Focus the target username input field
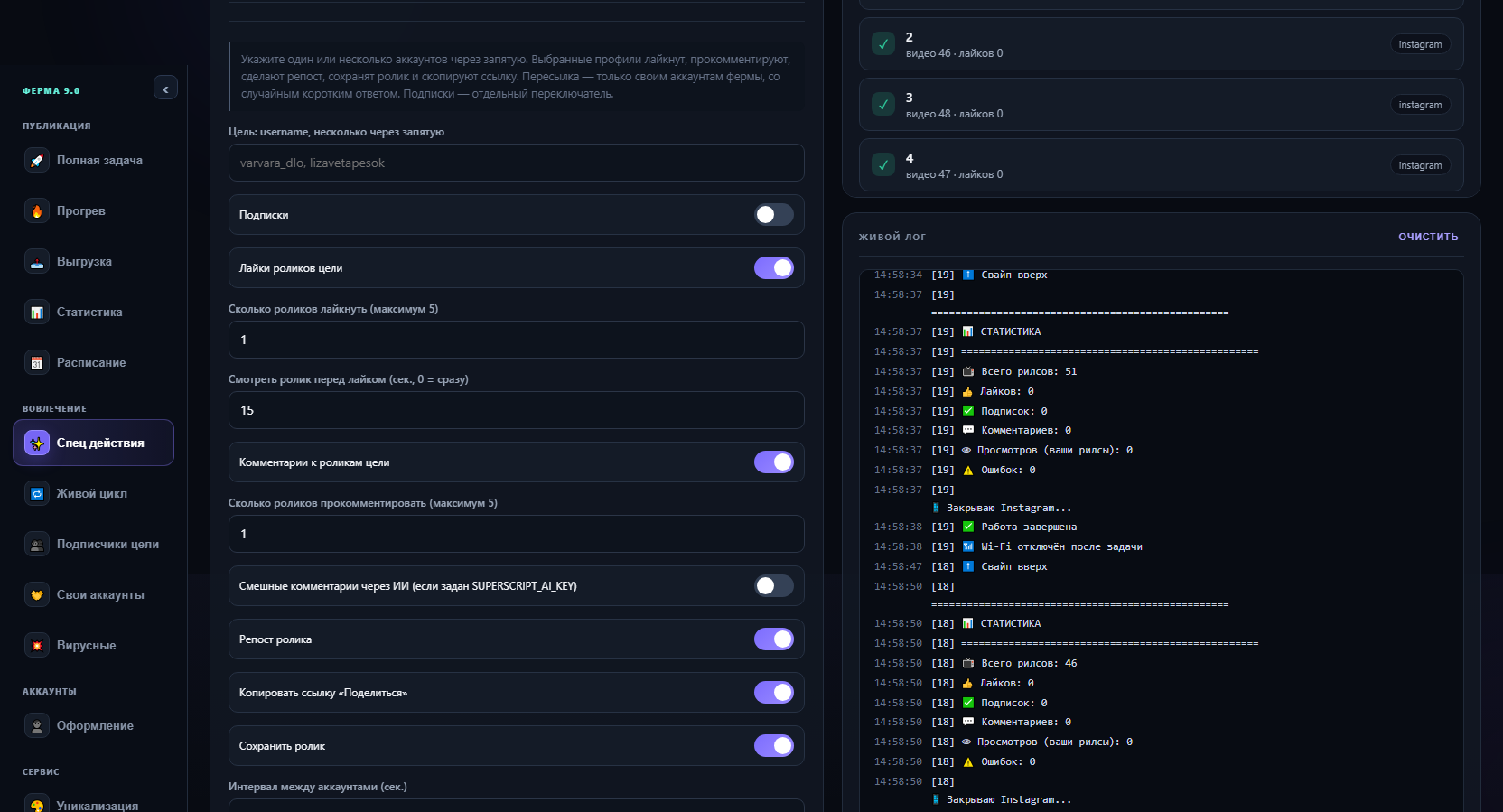Screen dimensions: 1503x812 pos(517,163)
